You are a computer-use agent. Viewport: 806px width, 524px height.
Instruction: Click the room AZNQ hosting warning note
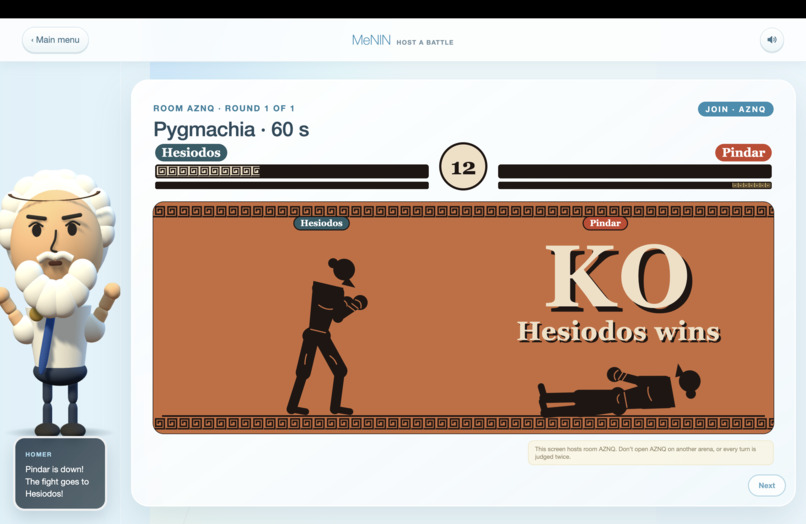[651, 453]
